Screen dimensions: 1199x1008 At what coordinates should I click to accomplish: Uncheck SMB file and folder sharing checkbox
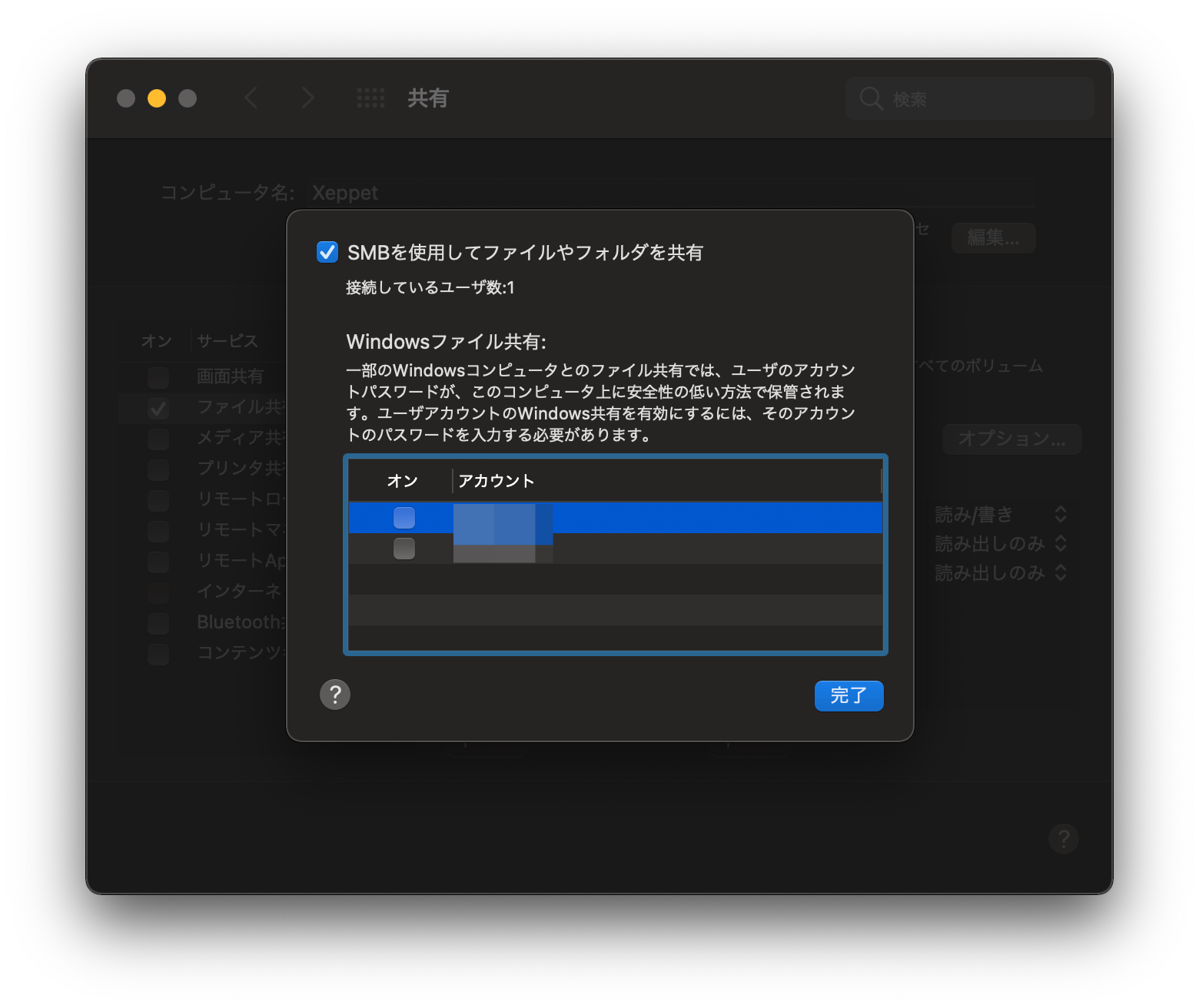pos(327,252)
